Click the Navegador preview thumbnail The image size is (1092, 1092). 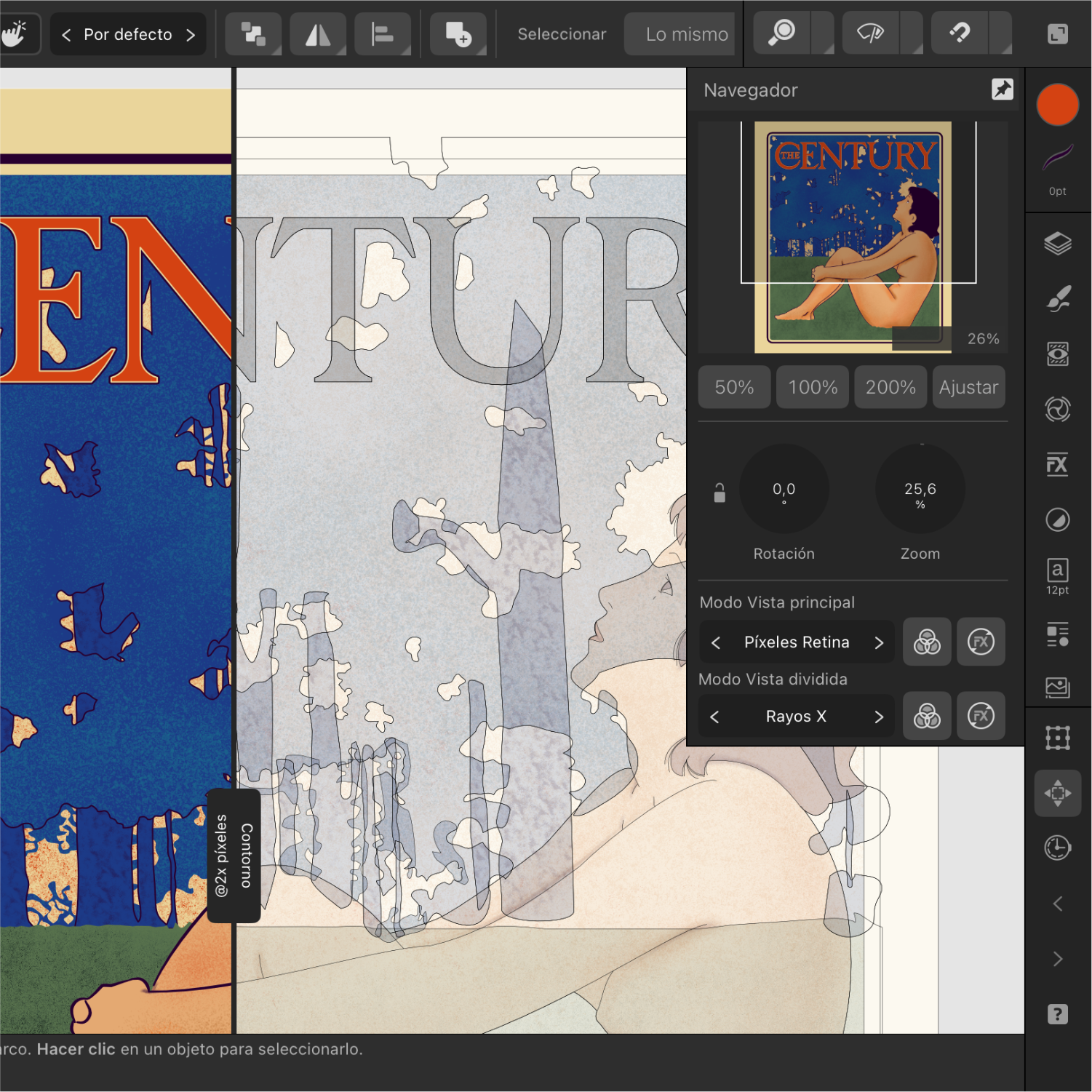(x=853, y=237)
